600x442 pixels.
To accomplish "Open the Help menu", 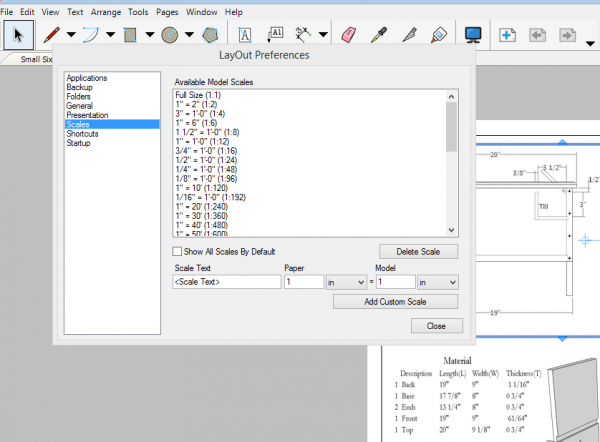I will (233, 12).
